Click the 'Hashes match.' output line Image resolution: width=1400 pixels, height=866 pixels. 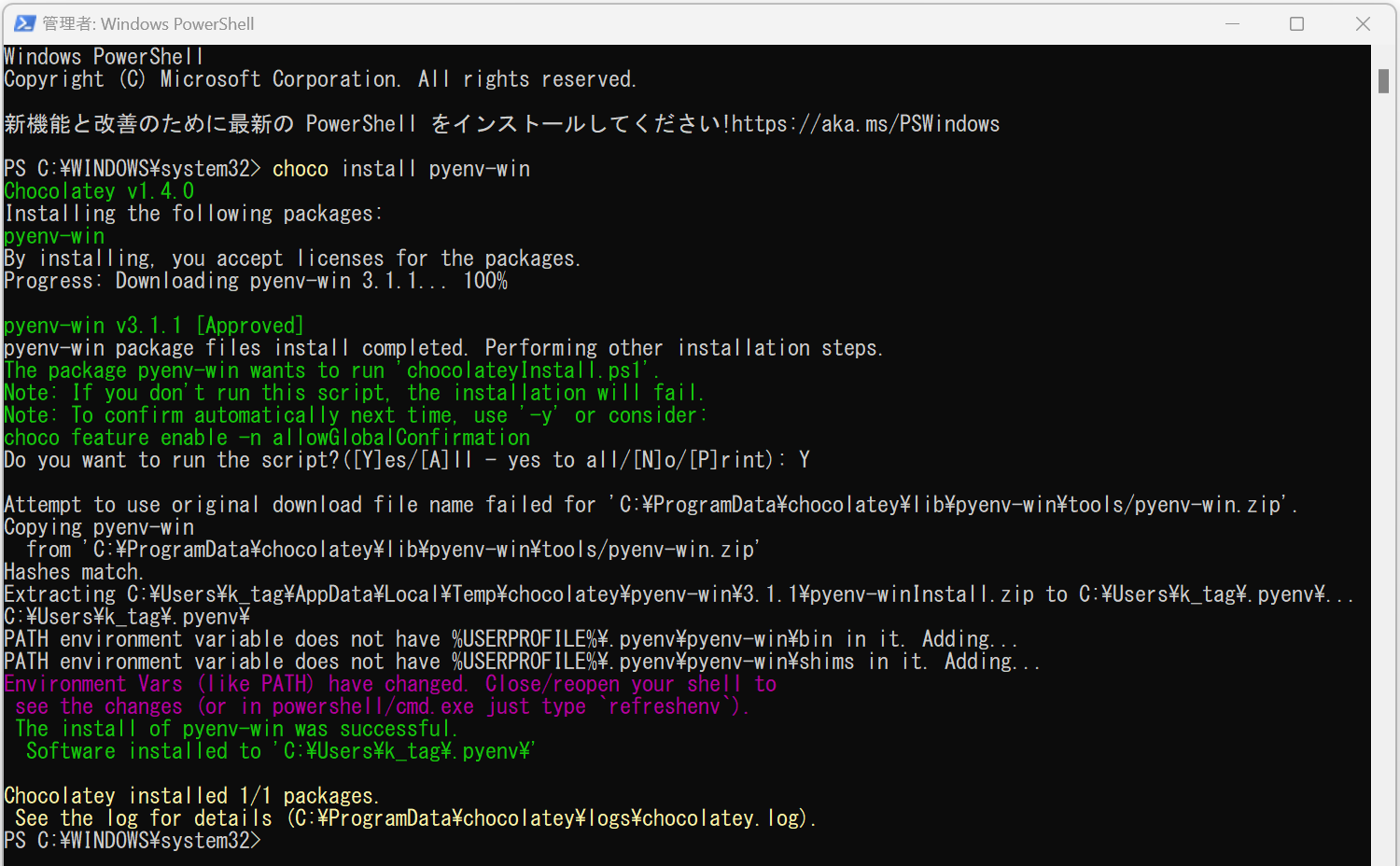pyautogui.click(x=73, y=571)
